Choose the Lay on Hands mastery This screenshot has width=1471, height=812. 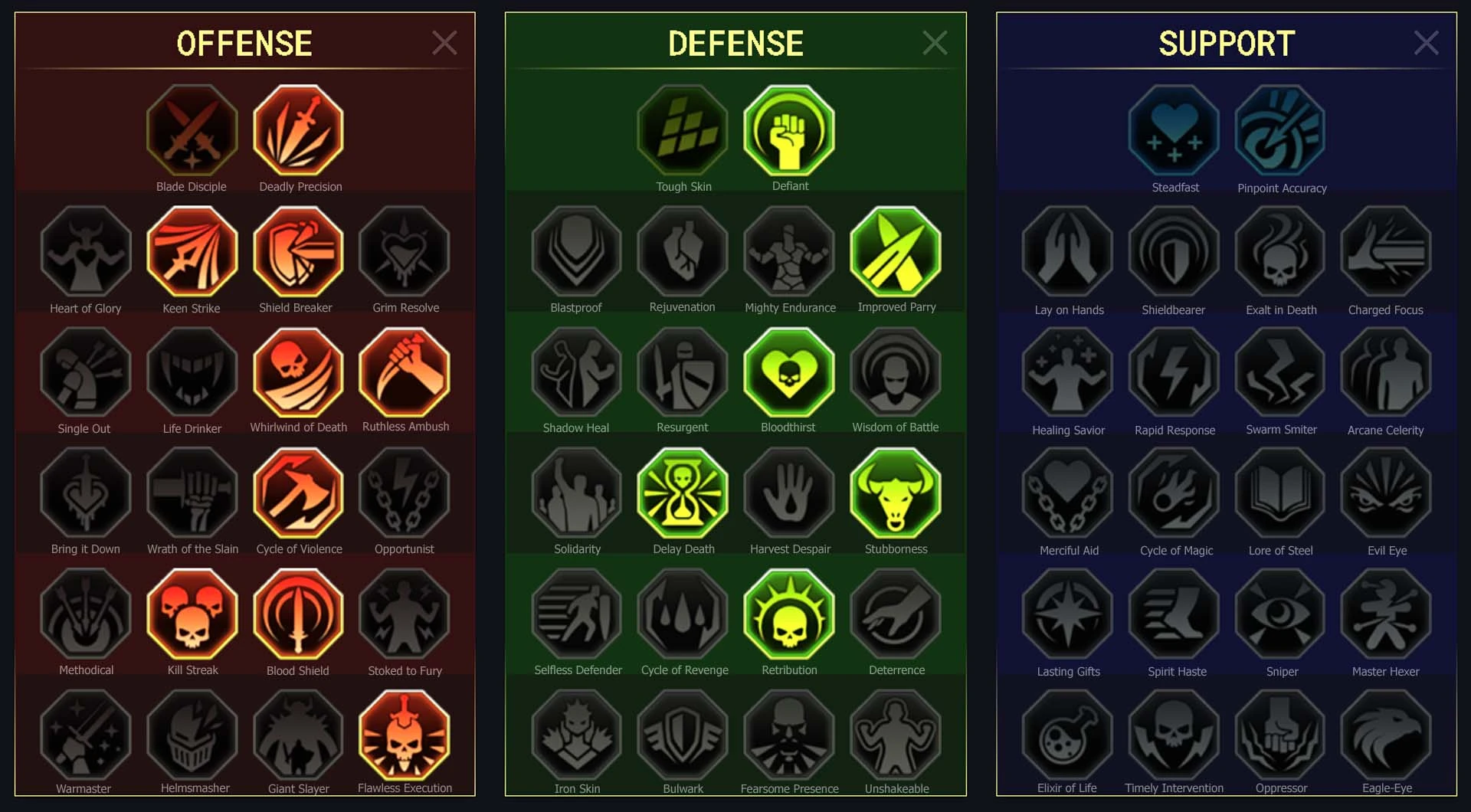[x=1067, y=251]
